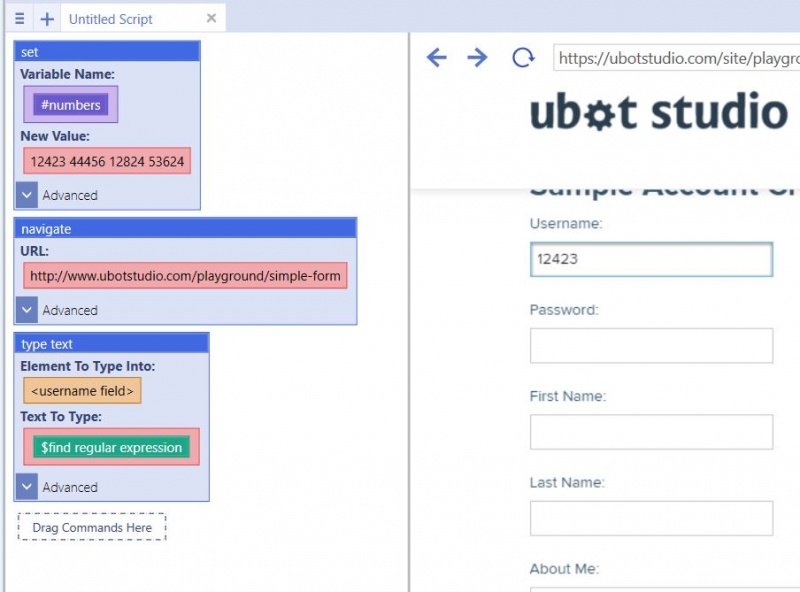Click the Last Name: label on the form
Image resolution: width=800 pixels, height=592 pixels.
pos(567,482)
